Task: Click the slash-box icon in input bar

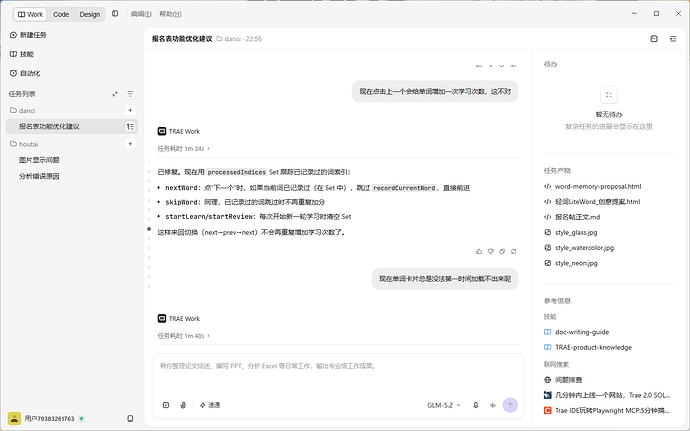Action: click(166, 405)
